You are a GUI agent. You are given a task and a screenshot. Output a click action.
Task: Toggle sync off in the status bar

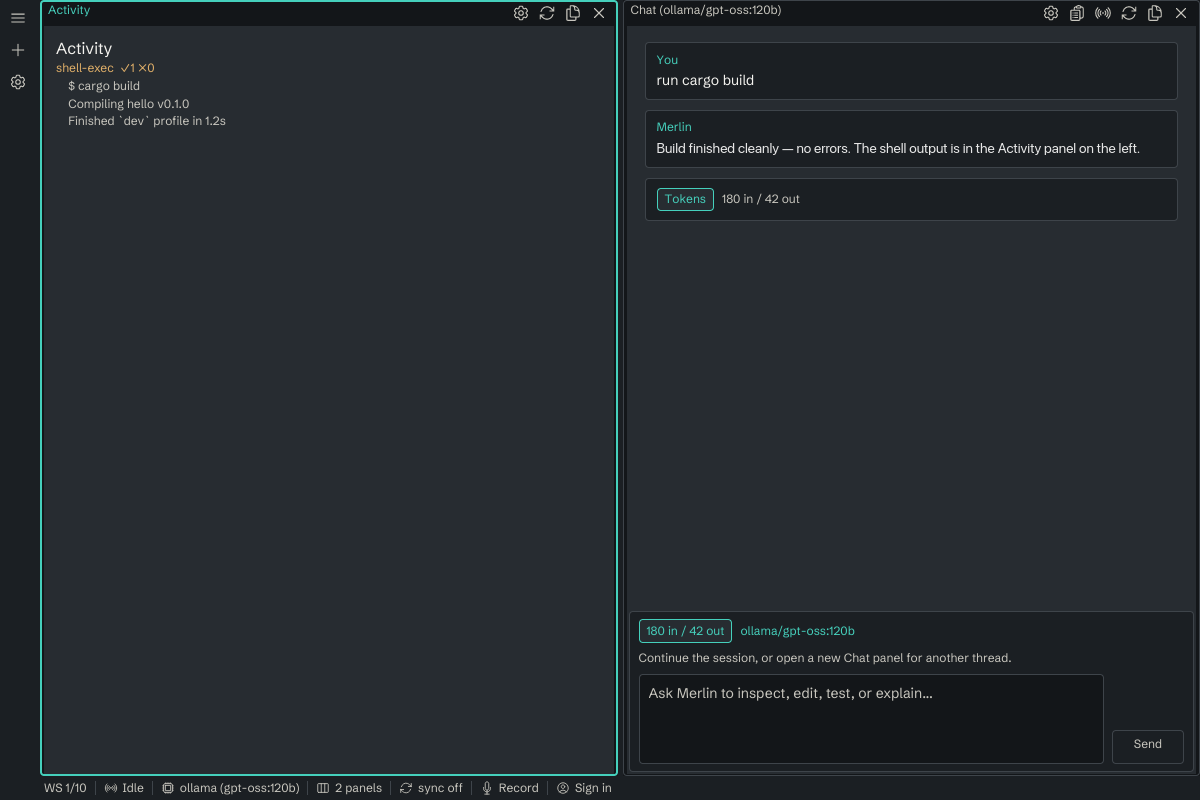[431, 788]
